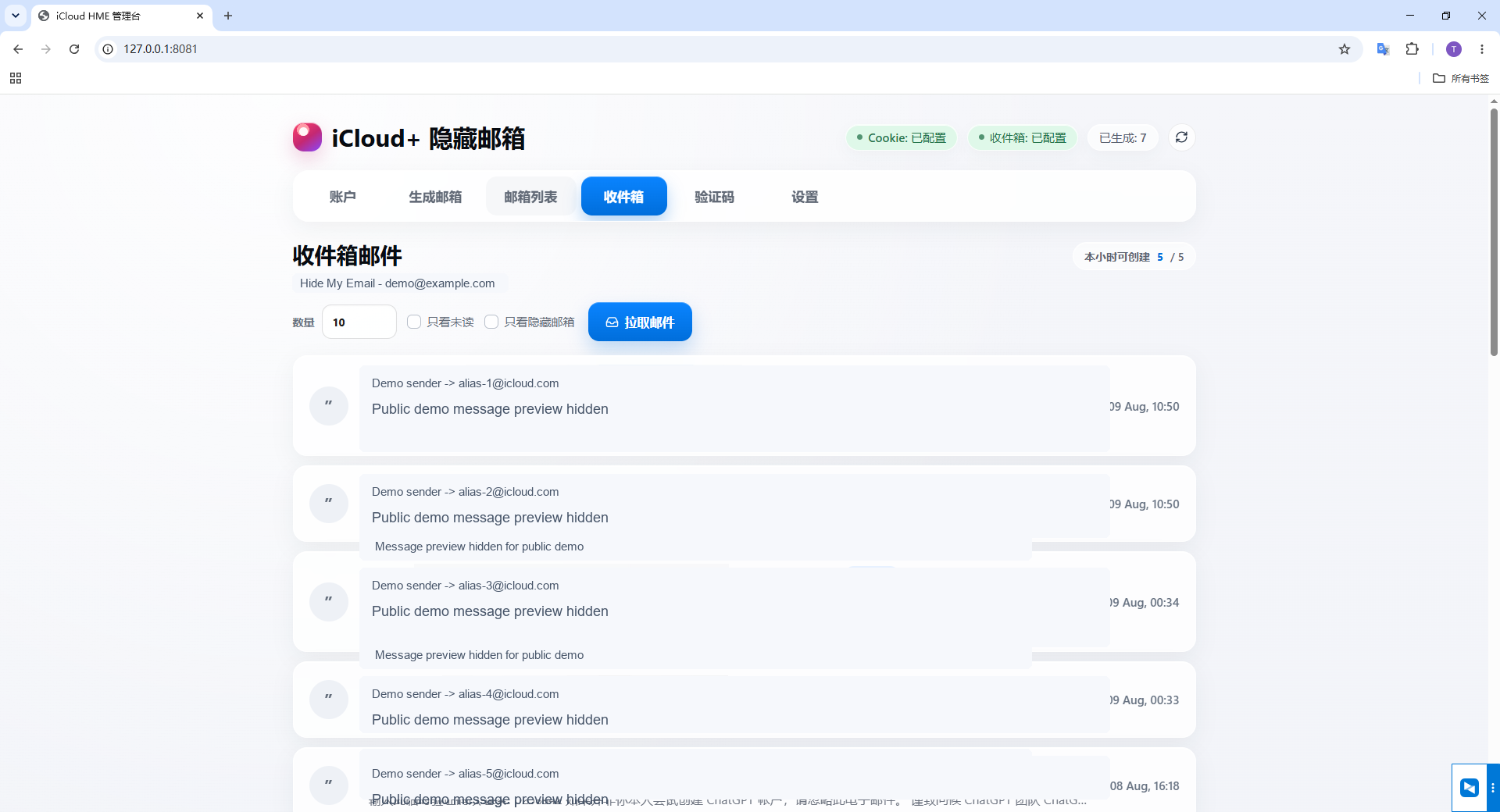Image resolution: width=1500 pixels, height=812 pixels.
Task: Click the quote avatar on the alias-4 message
Action: 328,700
